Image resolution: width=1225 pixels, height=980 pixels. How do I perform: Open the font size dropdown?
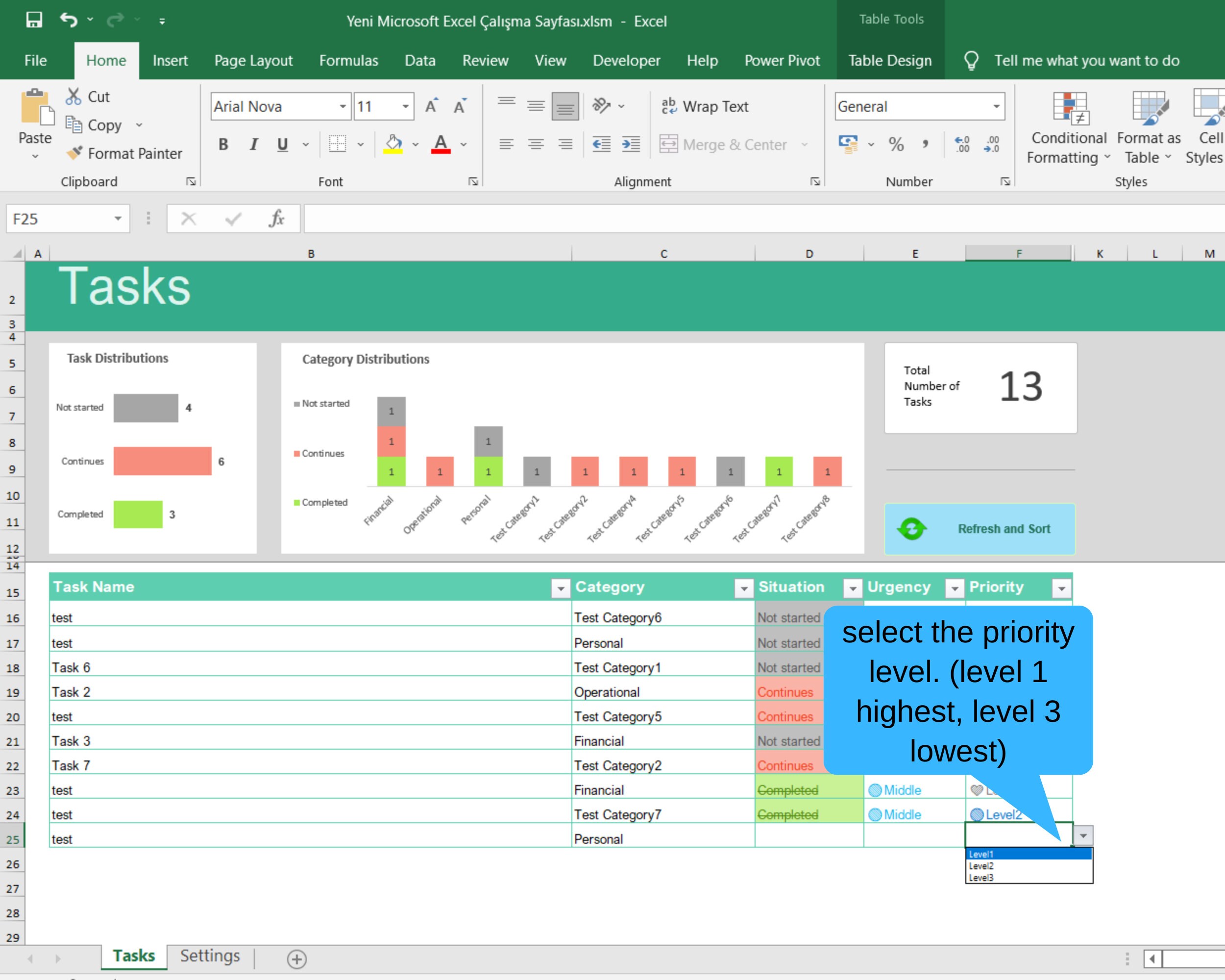(x=405, y=106)
